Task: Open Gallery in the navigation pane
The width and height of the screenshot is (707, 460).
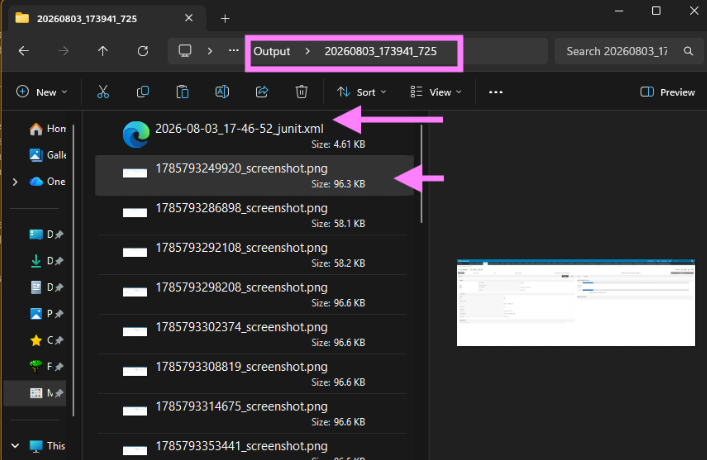Action: (47, 155)
